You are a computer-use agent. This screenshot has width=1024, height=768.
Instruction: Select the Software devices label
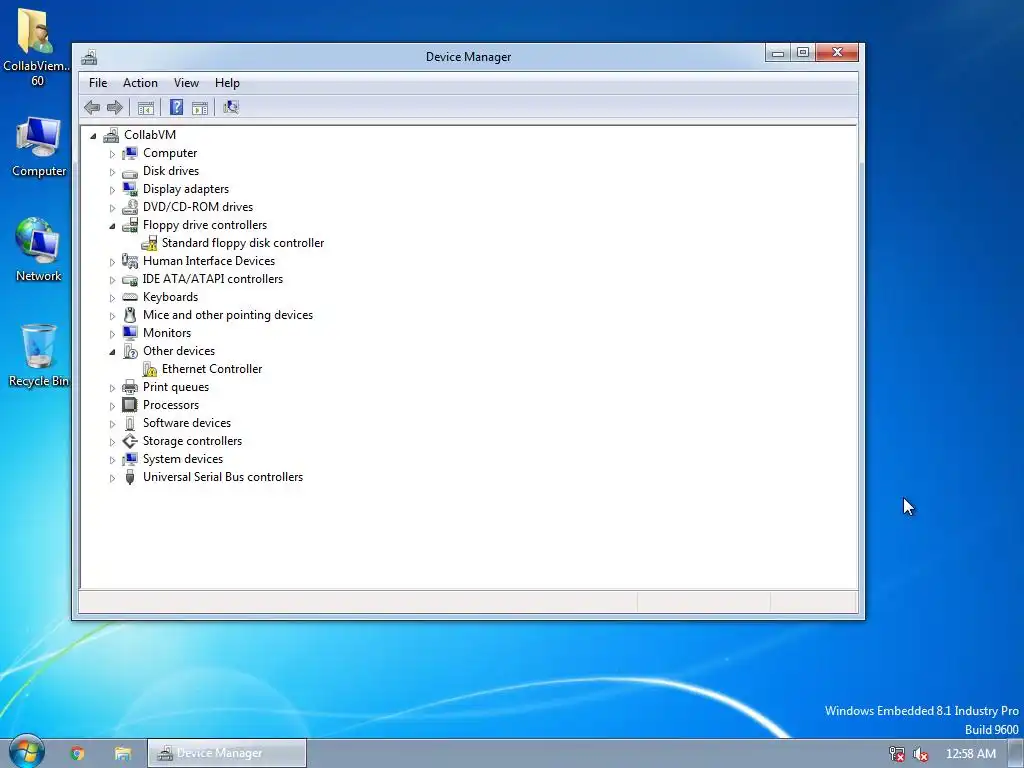point(187,423)
